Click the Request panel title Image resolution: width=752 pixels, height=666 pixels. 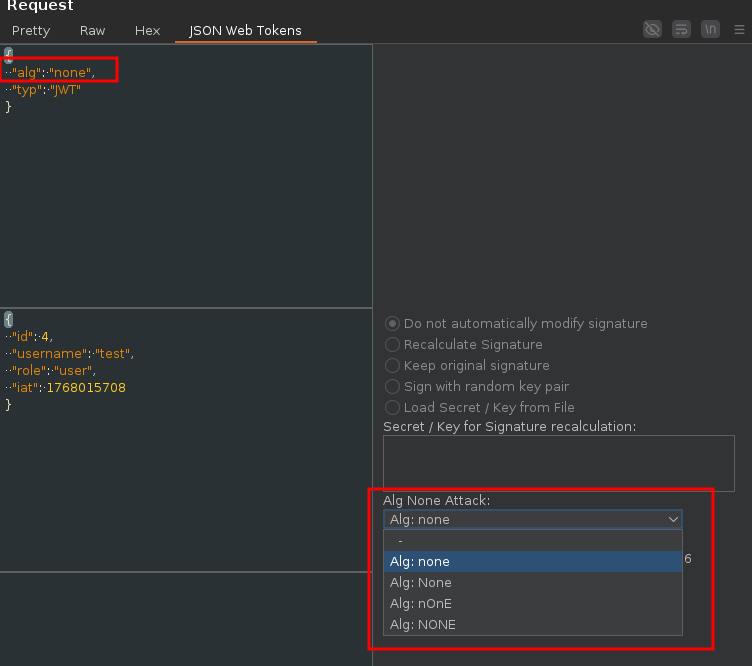(x=40, y=6)
